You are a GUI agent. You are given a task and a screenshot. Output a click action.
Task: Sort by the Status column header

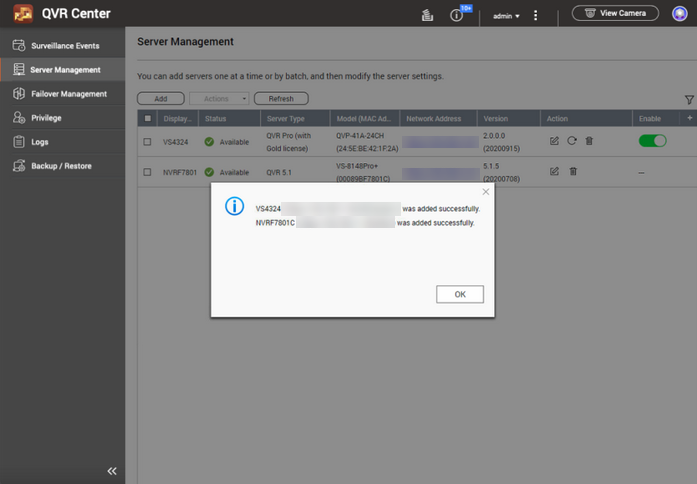tap(229, 119)
